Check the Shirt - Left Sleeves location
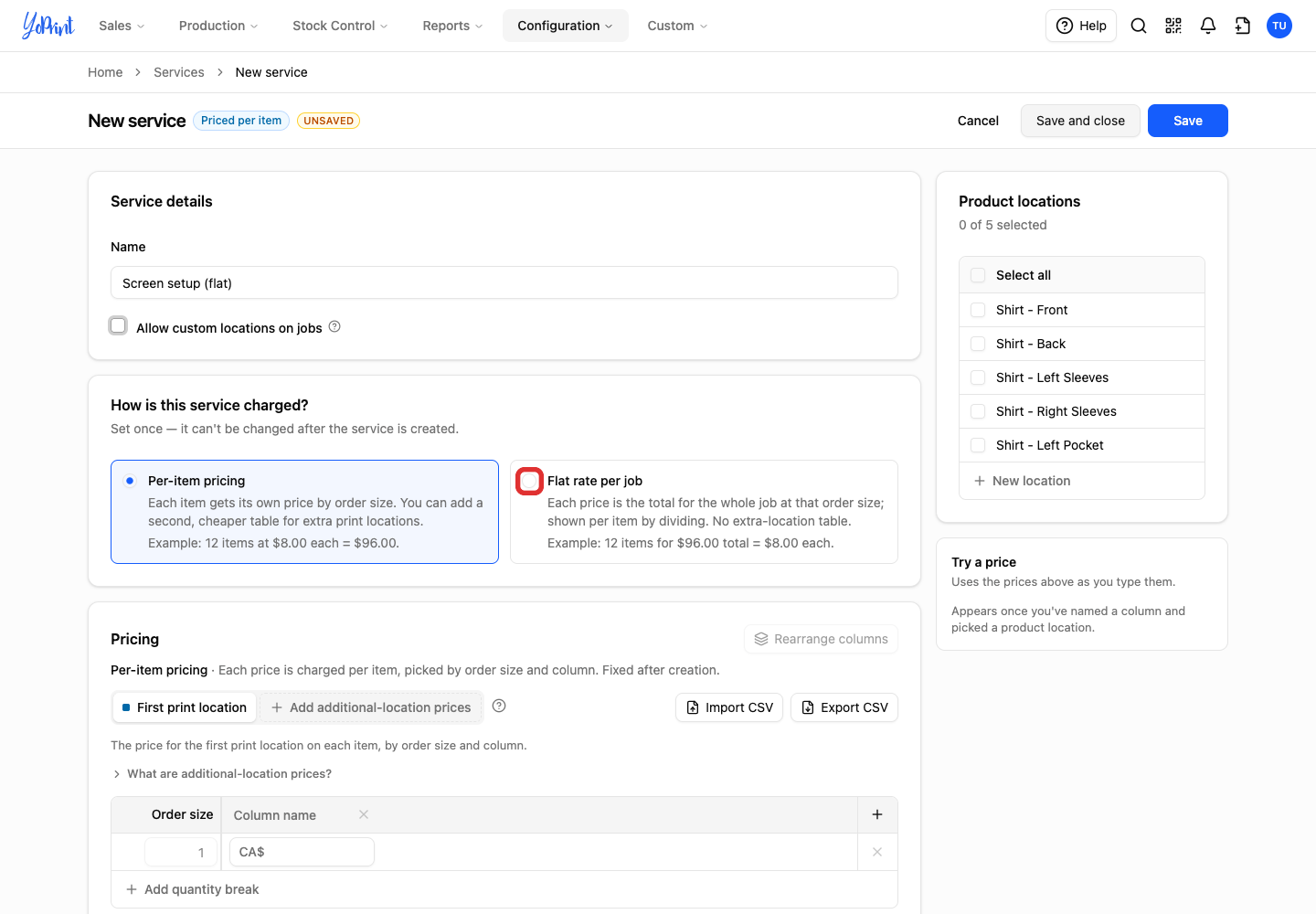 pyautogui.click(x=978, y=377)
